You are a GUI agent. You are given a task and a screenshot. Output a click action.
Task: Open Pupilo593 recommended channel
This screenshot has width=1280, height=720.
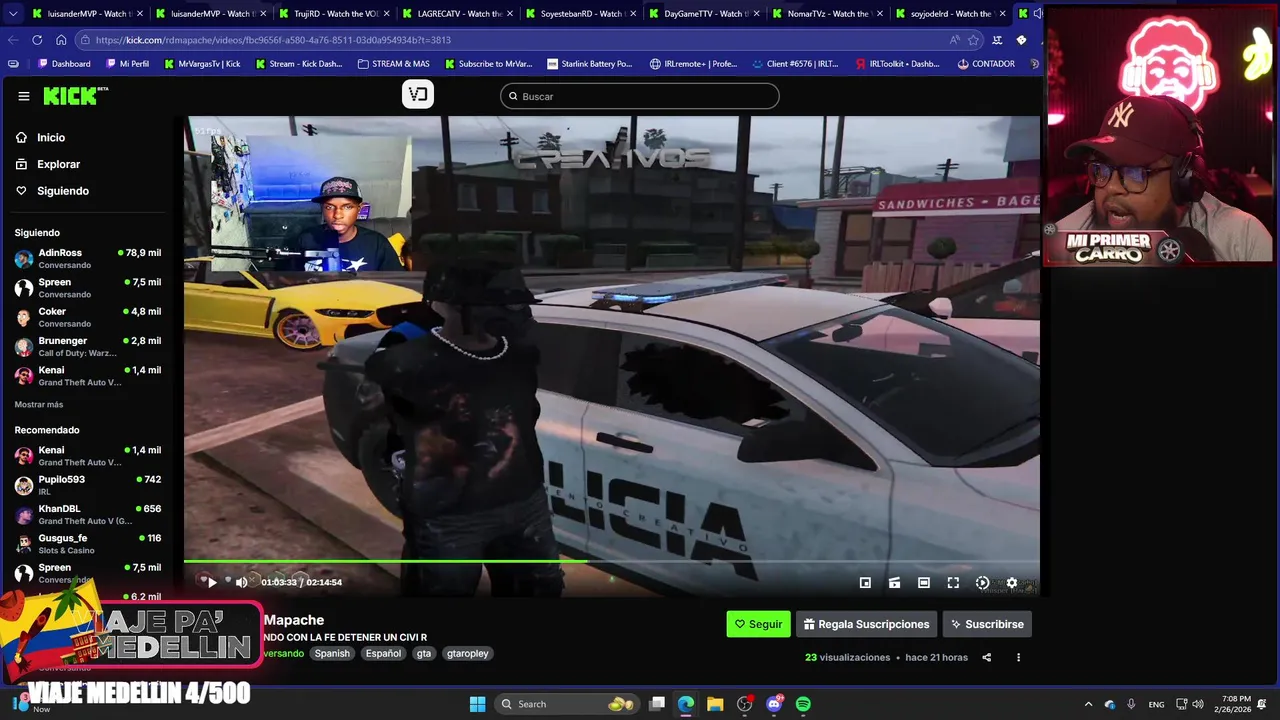pos(88,485)
